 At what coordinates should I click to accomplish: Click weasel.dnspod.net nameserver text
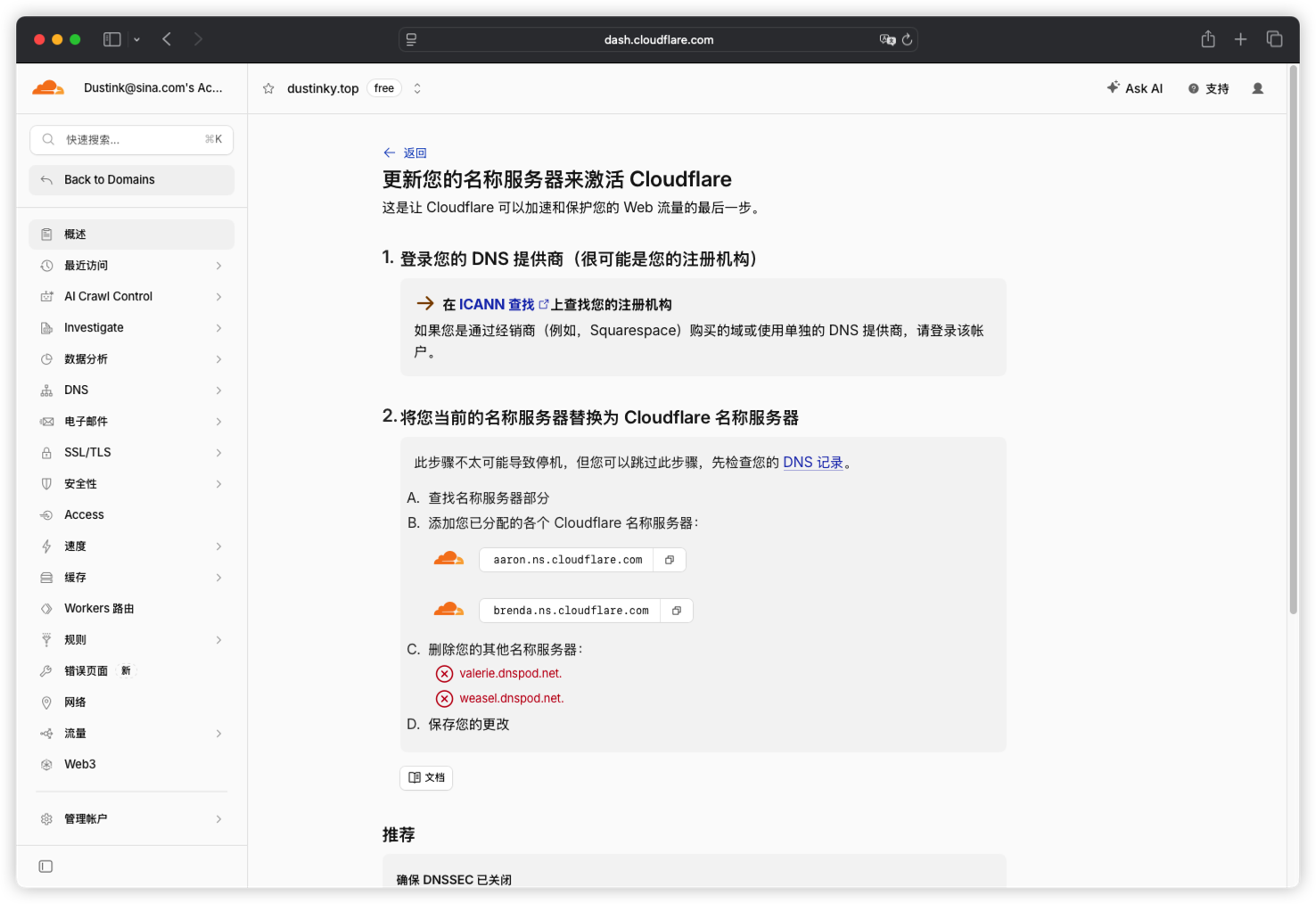pyautogui.click(x=512, y=699)
